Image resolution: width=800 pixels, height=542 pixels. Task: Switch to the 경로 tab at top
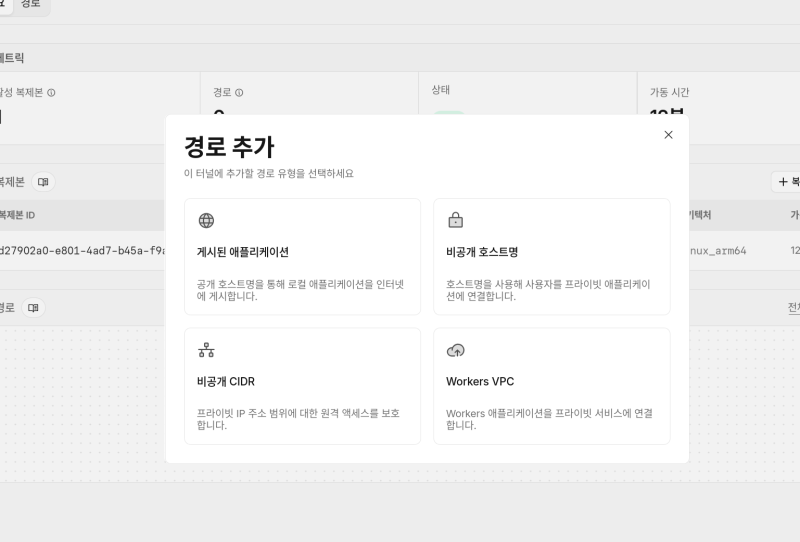pyautogui.click(x=30, y=4)
